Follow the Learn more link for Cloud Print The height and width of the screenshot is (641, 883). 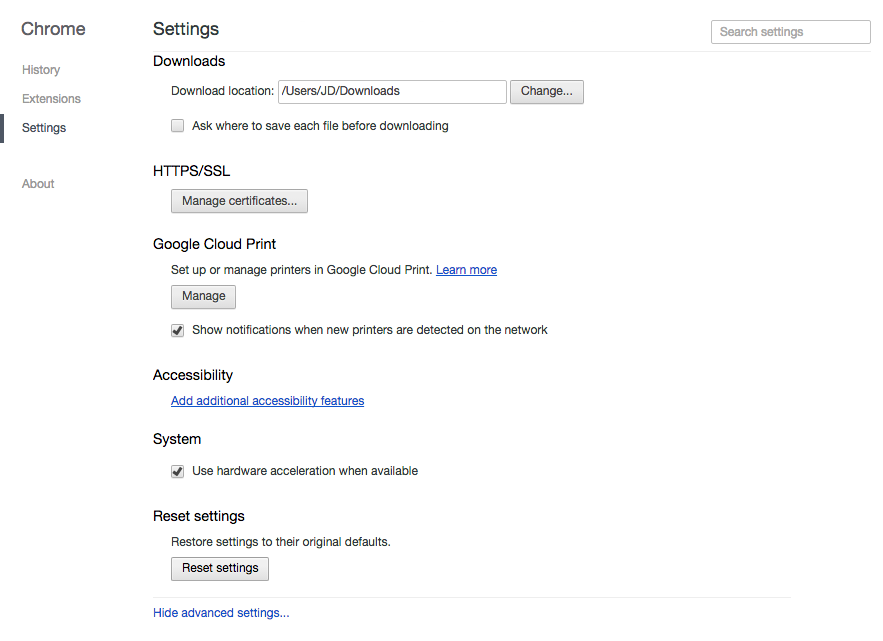[x=466, y=270]
